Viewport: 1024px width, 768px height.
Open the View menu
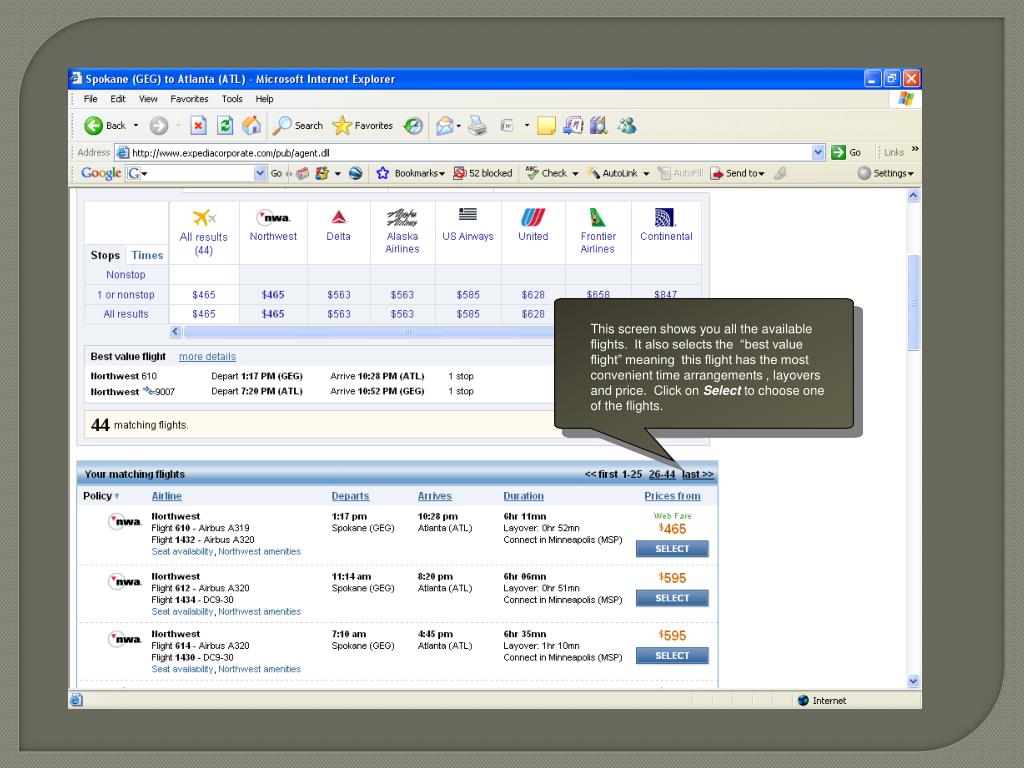[148, 99]
